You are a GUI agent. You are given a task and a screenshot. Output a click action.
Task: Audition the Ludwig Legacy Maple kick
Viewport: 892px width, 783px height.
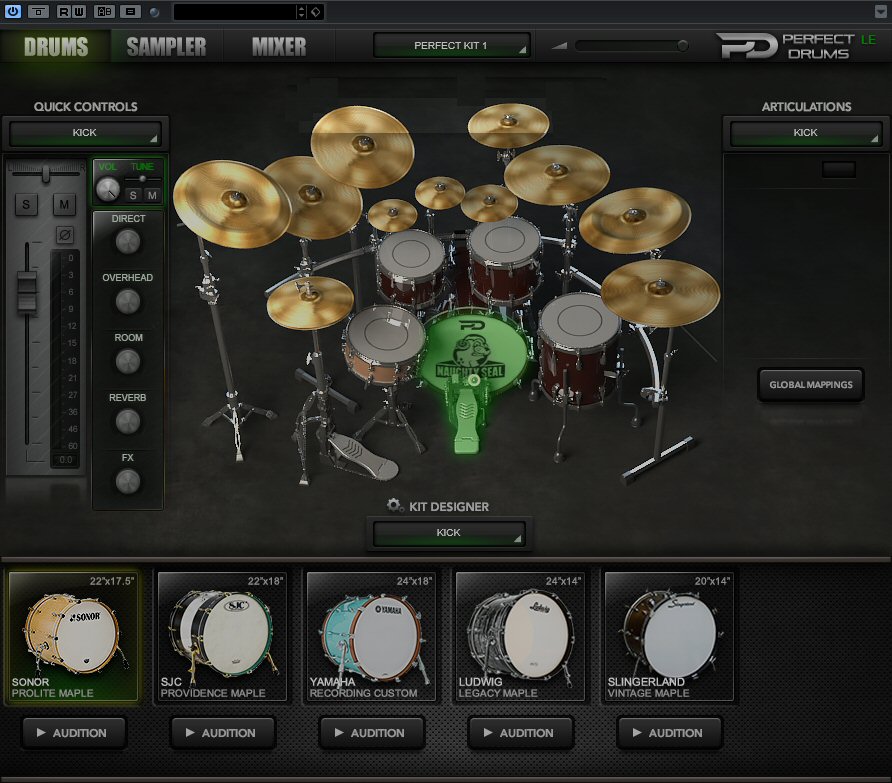pyautogui.click(x=521, y=732)
